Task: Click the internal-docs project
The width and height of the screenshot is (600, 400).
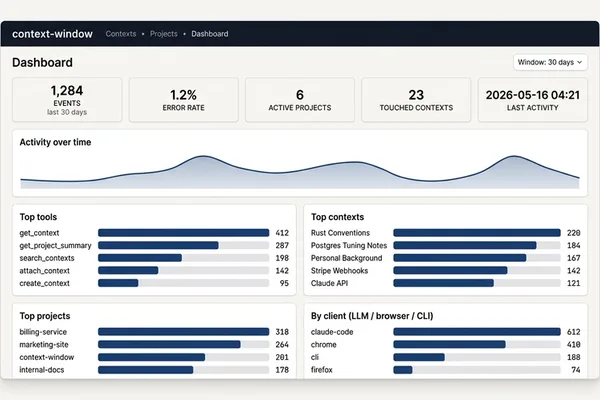Action: [42, 370]
